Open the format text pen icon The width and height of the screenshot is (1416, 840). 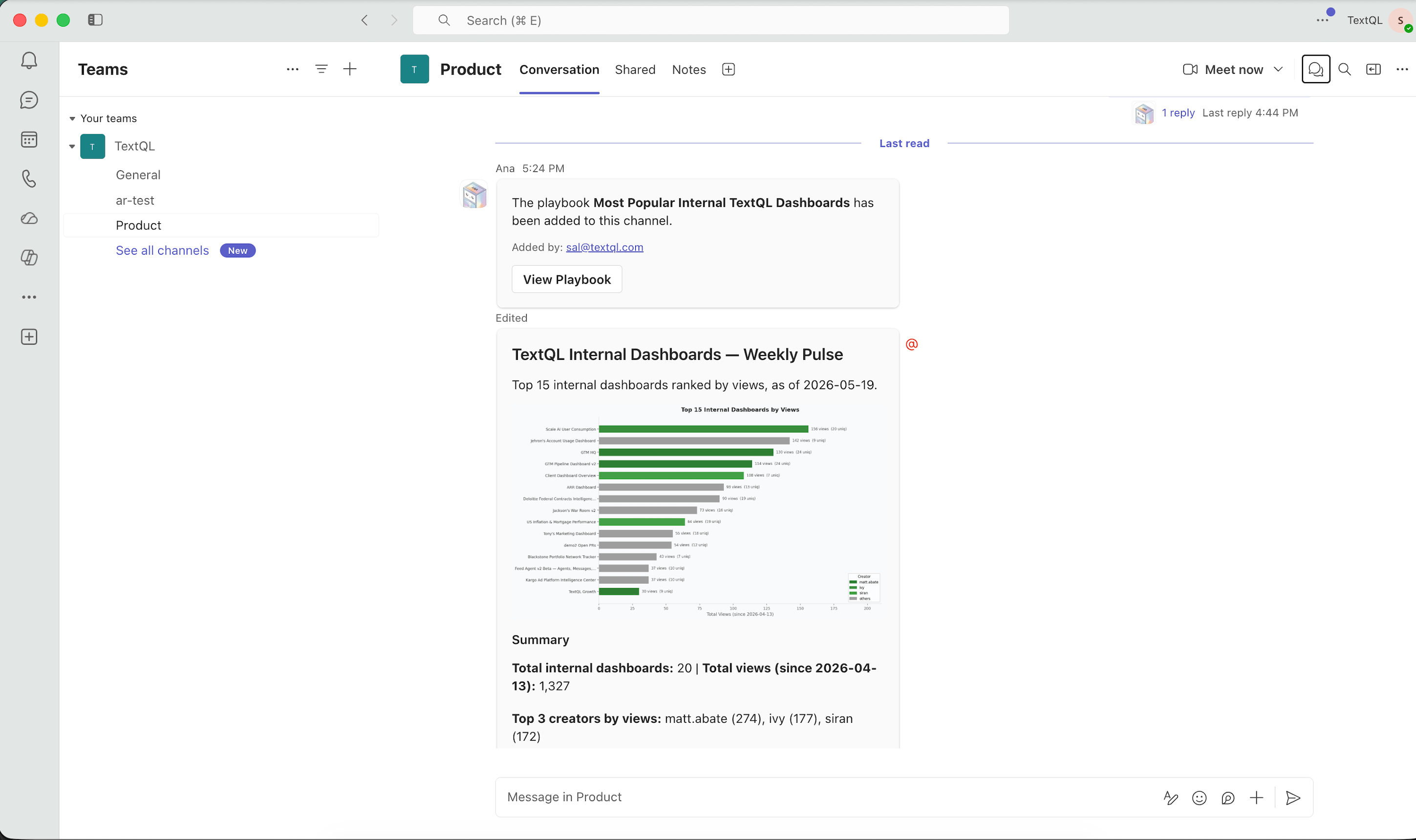pyautogui.click(x=1170, y=798)
